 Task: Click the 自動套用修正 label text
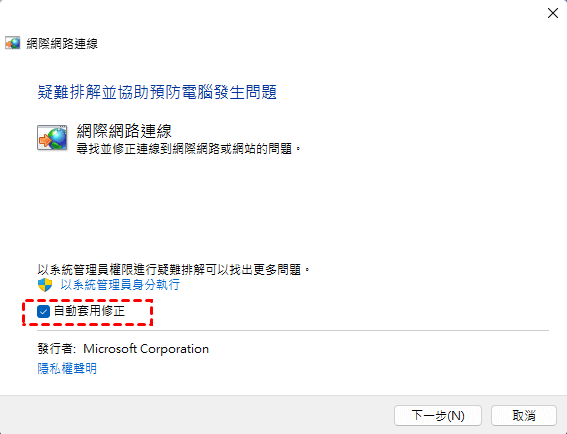pyautogui.click(x=89, y=311)
